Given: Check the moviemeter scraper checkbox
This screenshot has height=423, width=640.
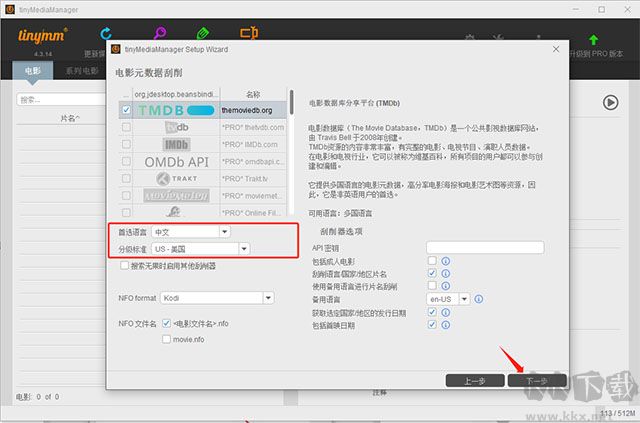Looking at the screenshot, I should coord(126,196).
